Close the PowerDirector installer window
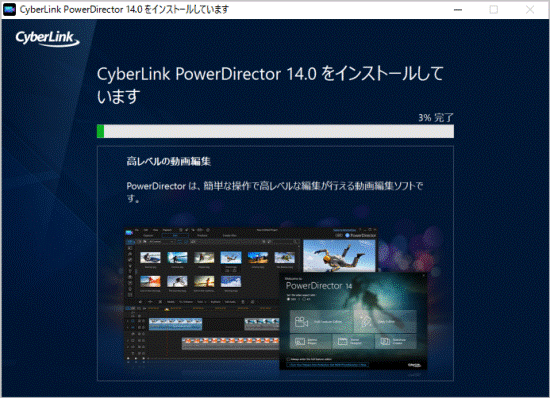The height and width of the screenshot is (398, 550). 530,10
